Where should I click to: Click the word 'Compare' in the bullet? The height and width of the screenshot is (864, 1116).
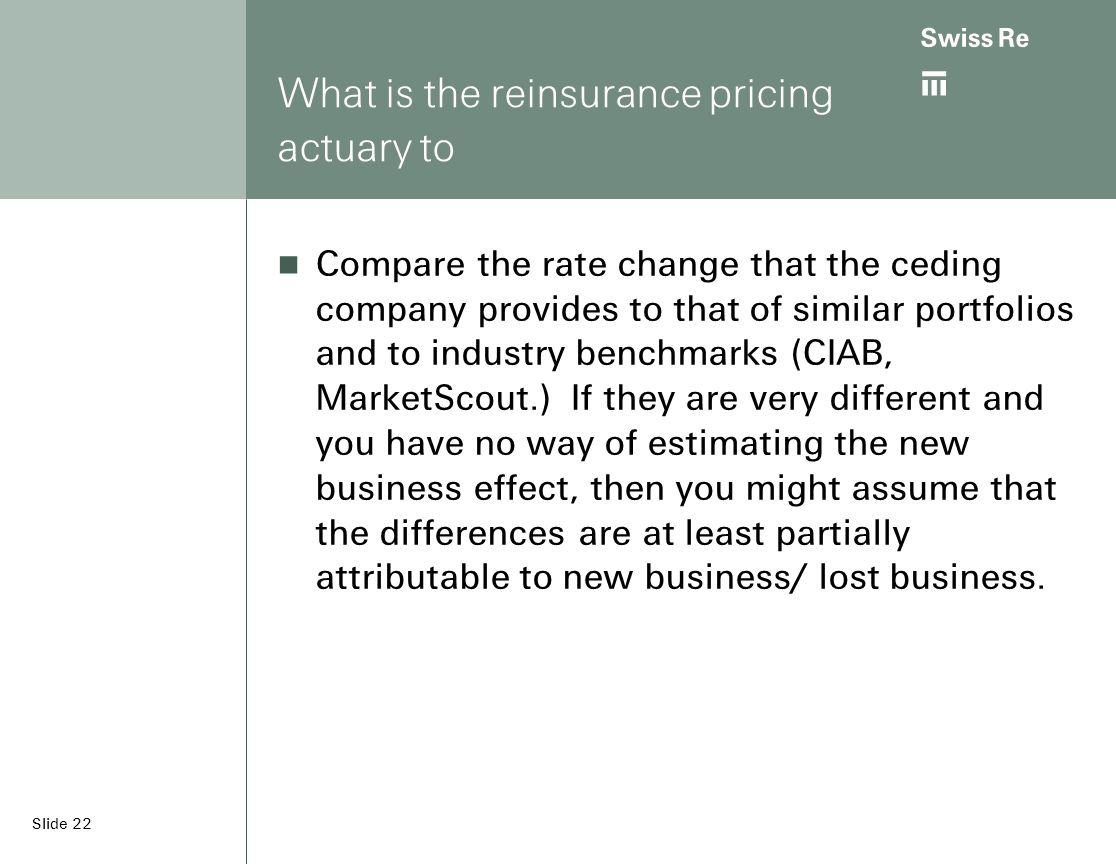(391, 265)
